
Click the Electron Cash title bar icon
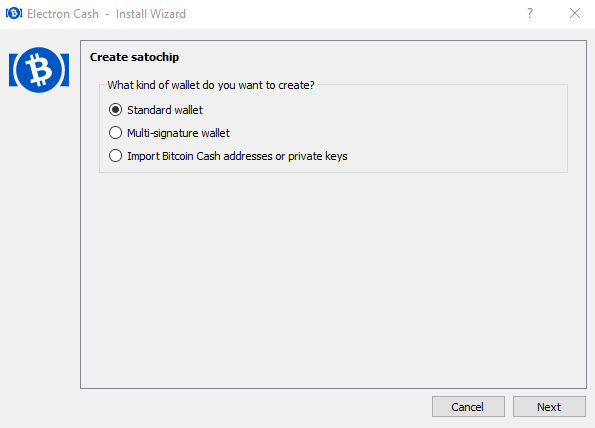(x=14, y=13)
